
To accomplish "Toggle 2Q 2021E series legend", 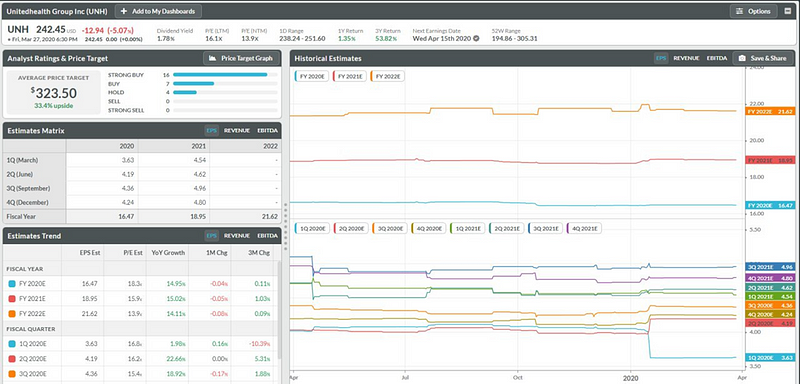I will coord(506,228).
